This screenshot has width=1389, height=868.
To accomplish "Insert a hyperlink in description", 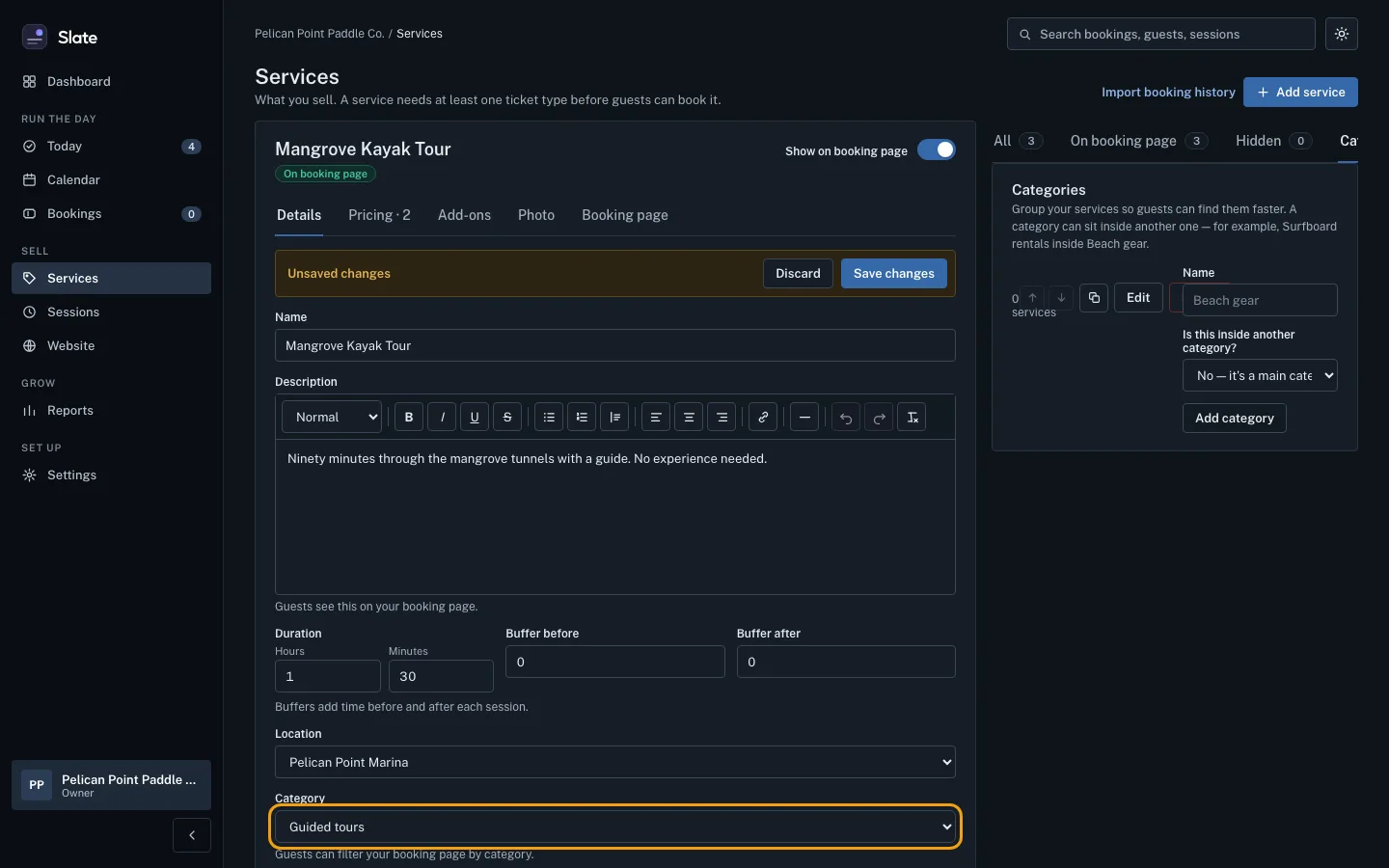I will [x=763, y=417].
